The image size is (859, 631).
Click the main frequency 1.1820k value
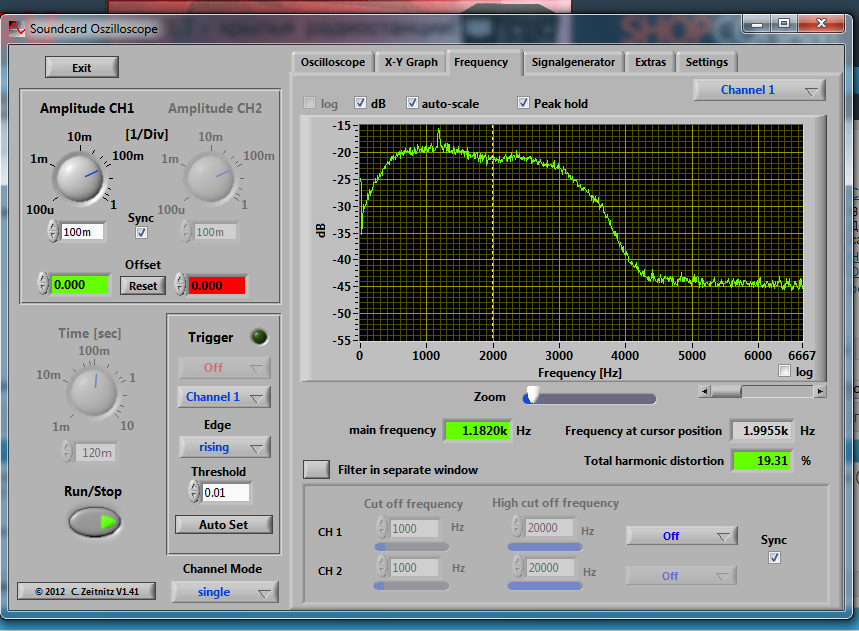click(x=477, y=431)
